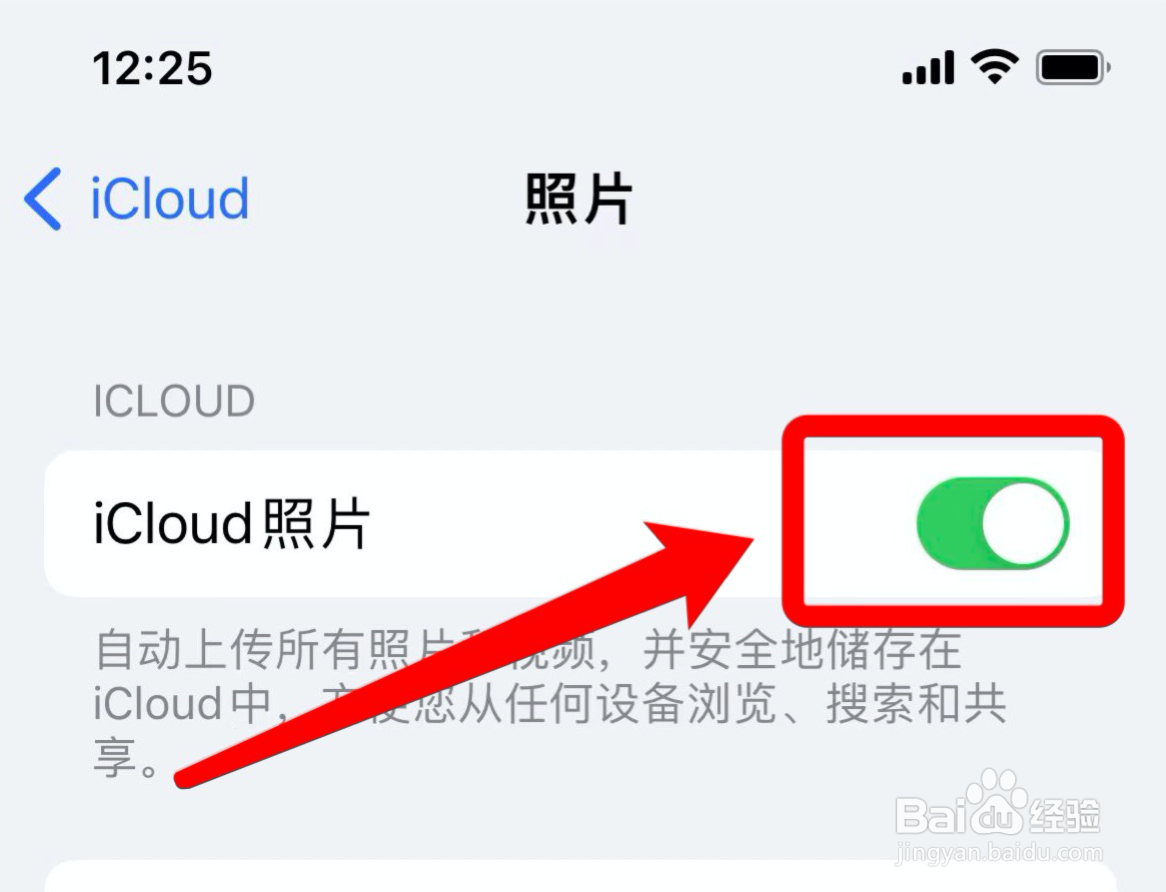Click the 经验 watermark text
This screenshot has height=892, width=1166.
(x=1063, y=816)
